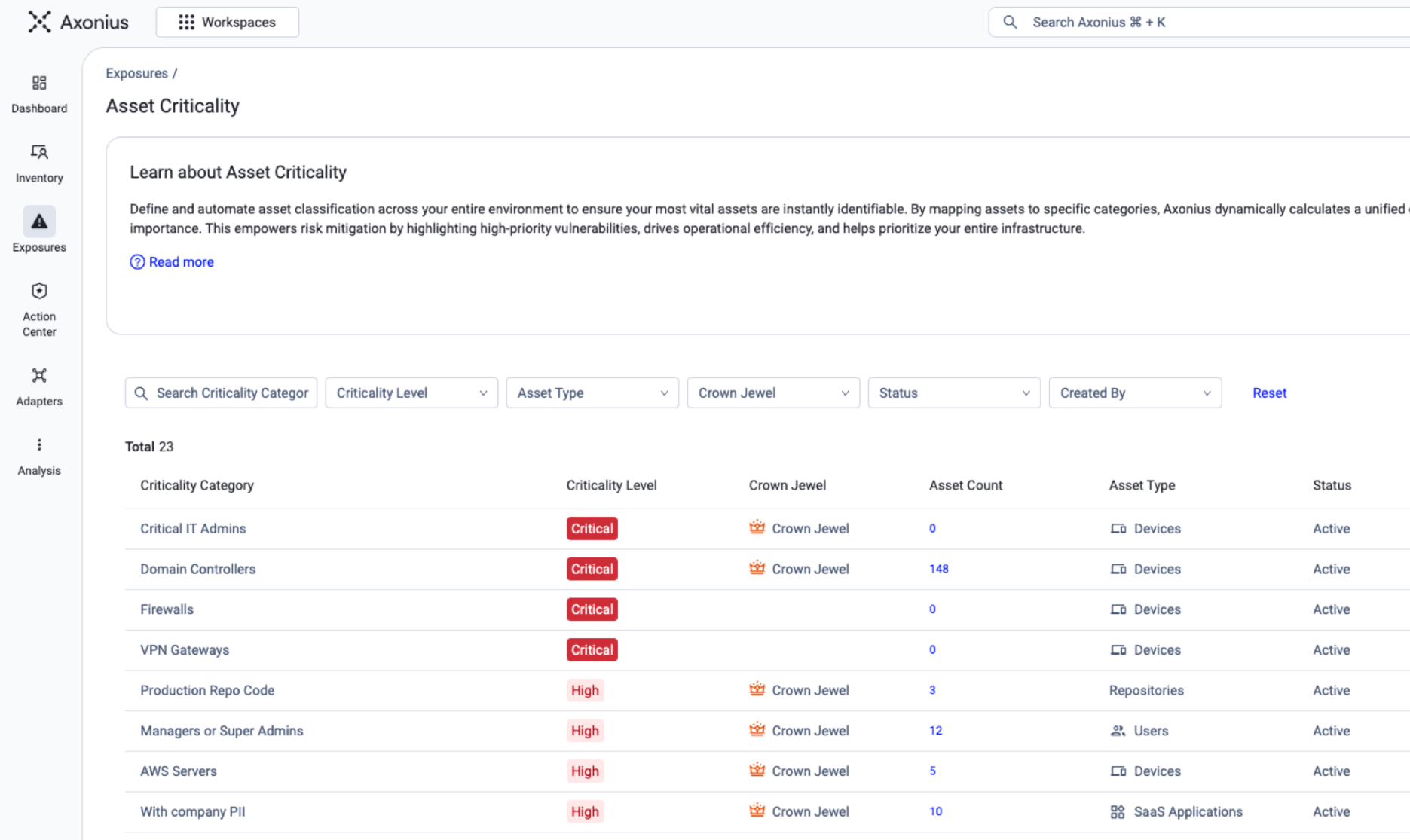Open asset count 148 for Domain Controllers

(938, 569)
